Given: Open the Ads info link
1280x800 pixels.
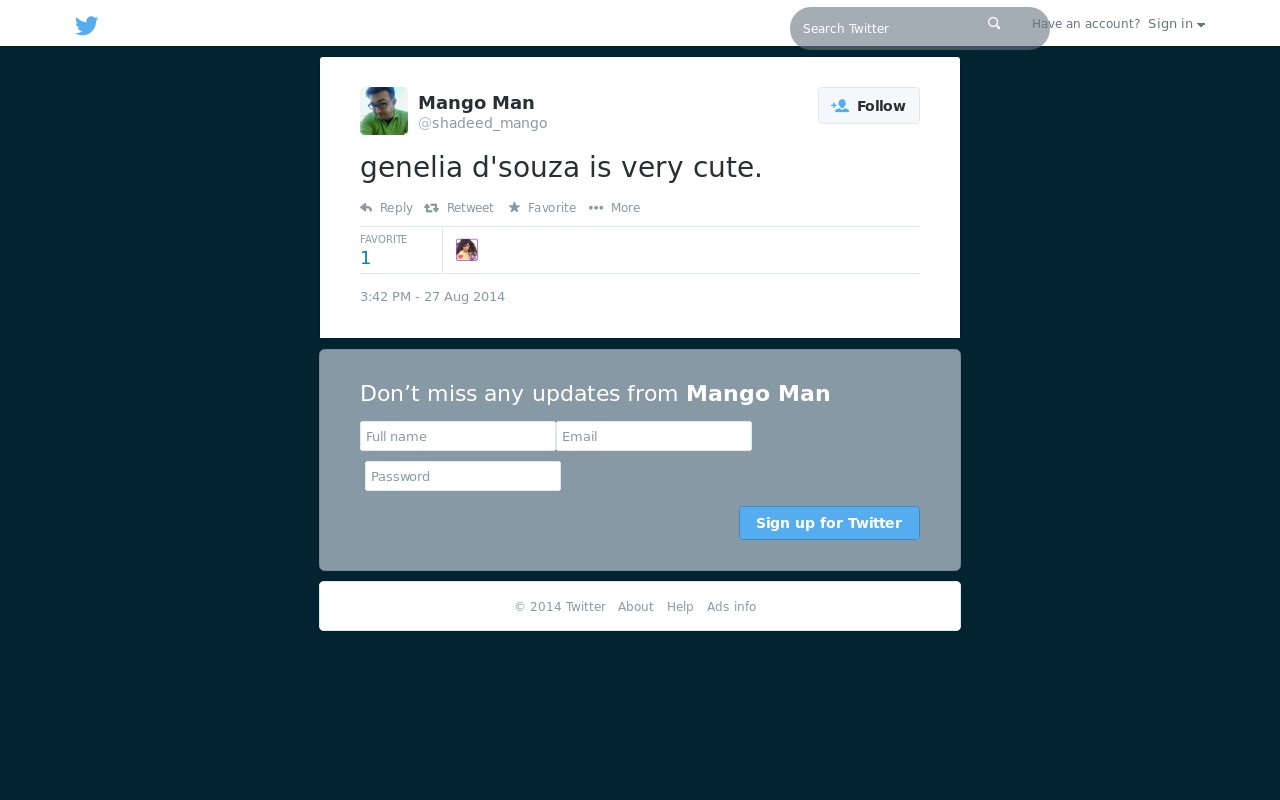Looking at the screenshot, I should [x=731, y=607].
